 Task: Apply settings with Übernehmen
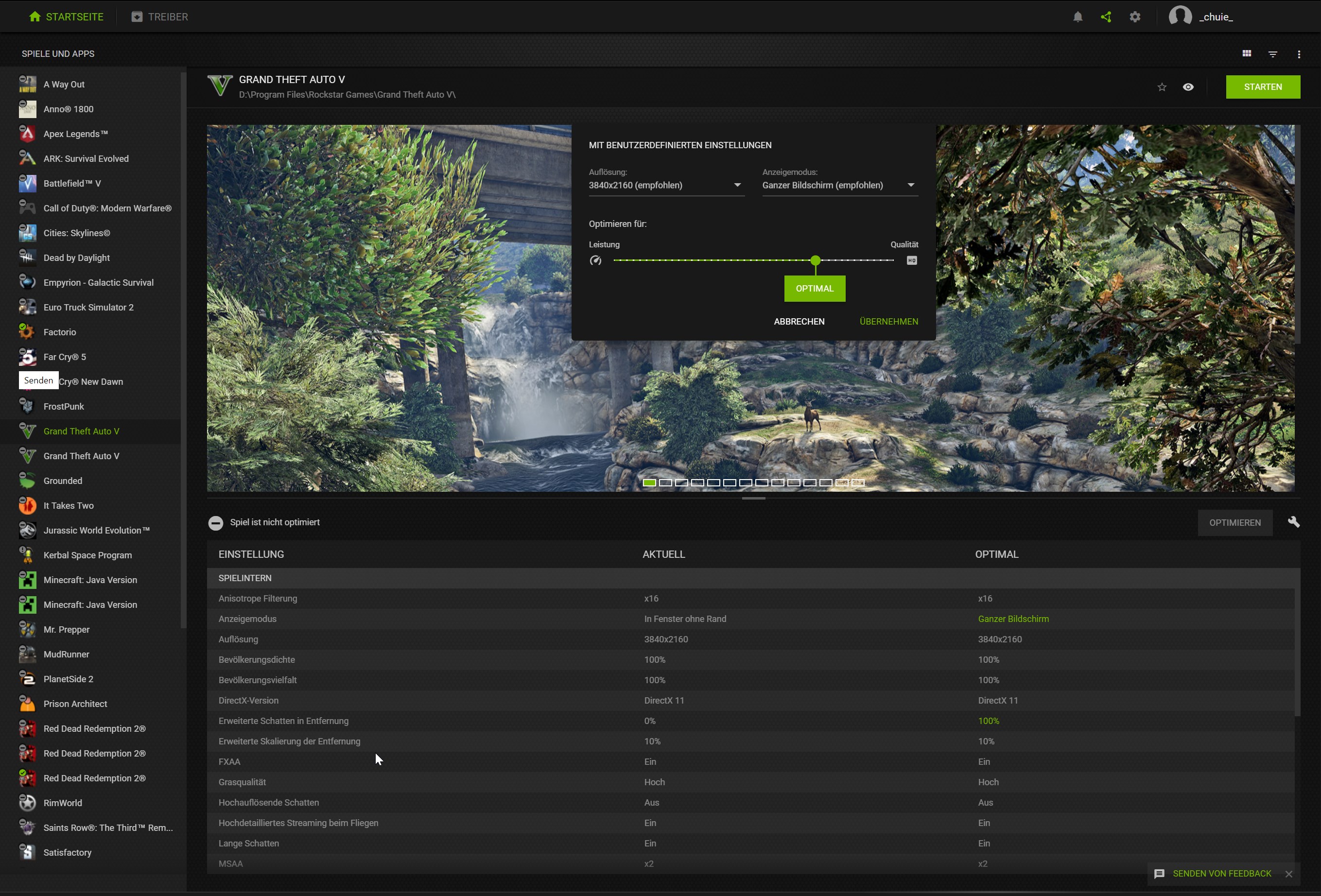[888, 322]
